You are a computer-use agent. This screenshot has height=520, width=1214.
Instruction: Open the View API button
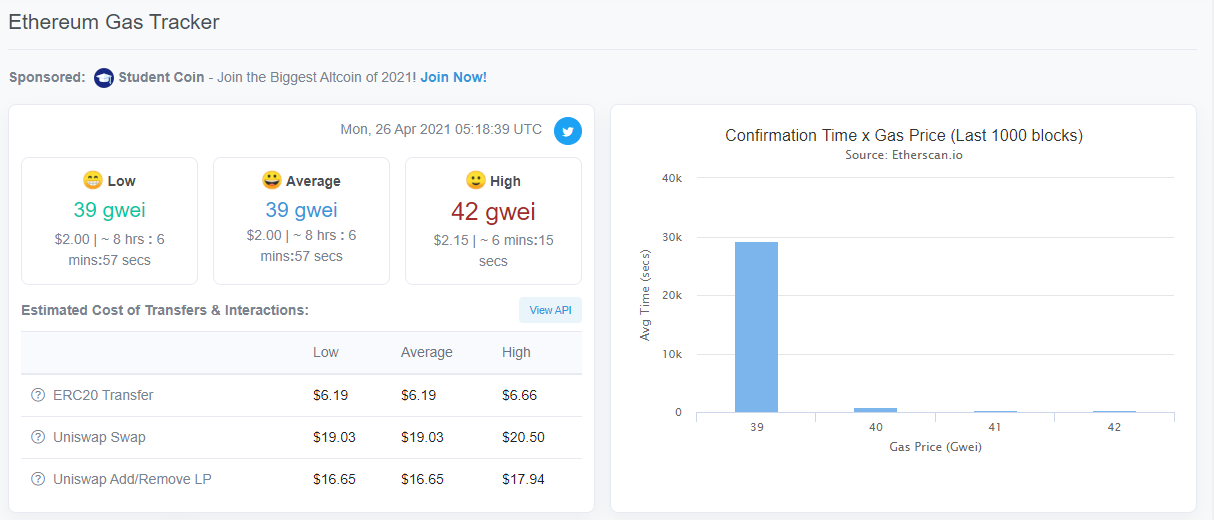click(x=550, y=310)
